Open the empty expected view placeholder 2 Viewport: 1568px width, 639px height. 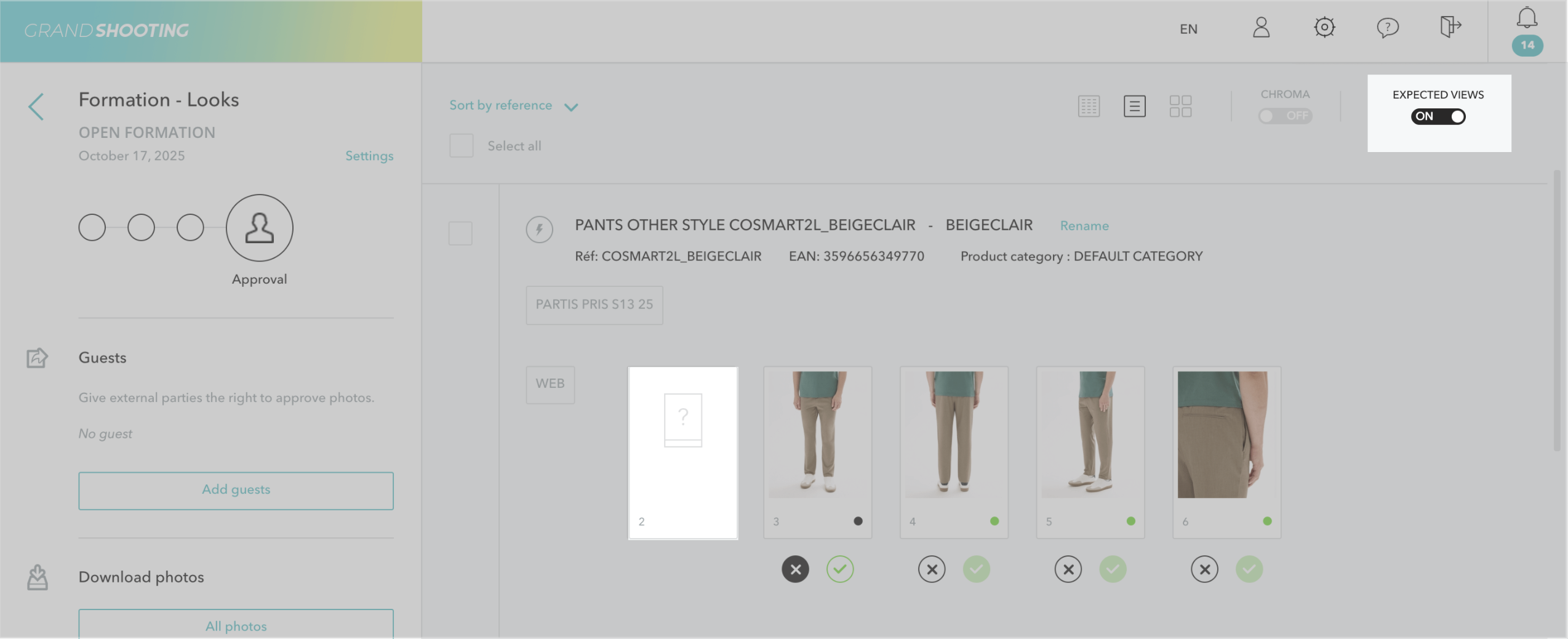coord(683,452)
